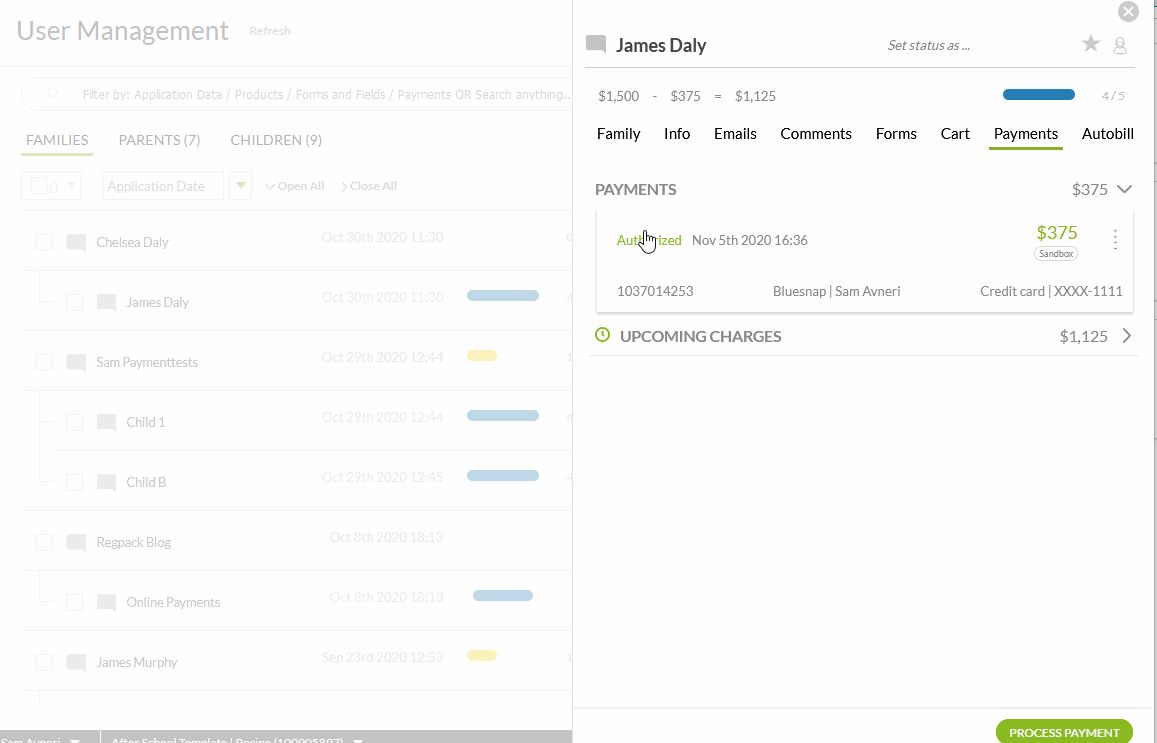The height and width of the screenshot is (743, 1157).
Task: Check the box for Chelsea Daly
Action: coord(44,242)
